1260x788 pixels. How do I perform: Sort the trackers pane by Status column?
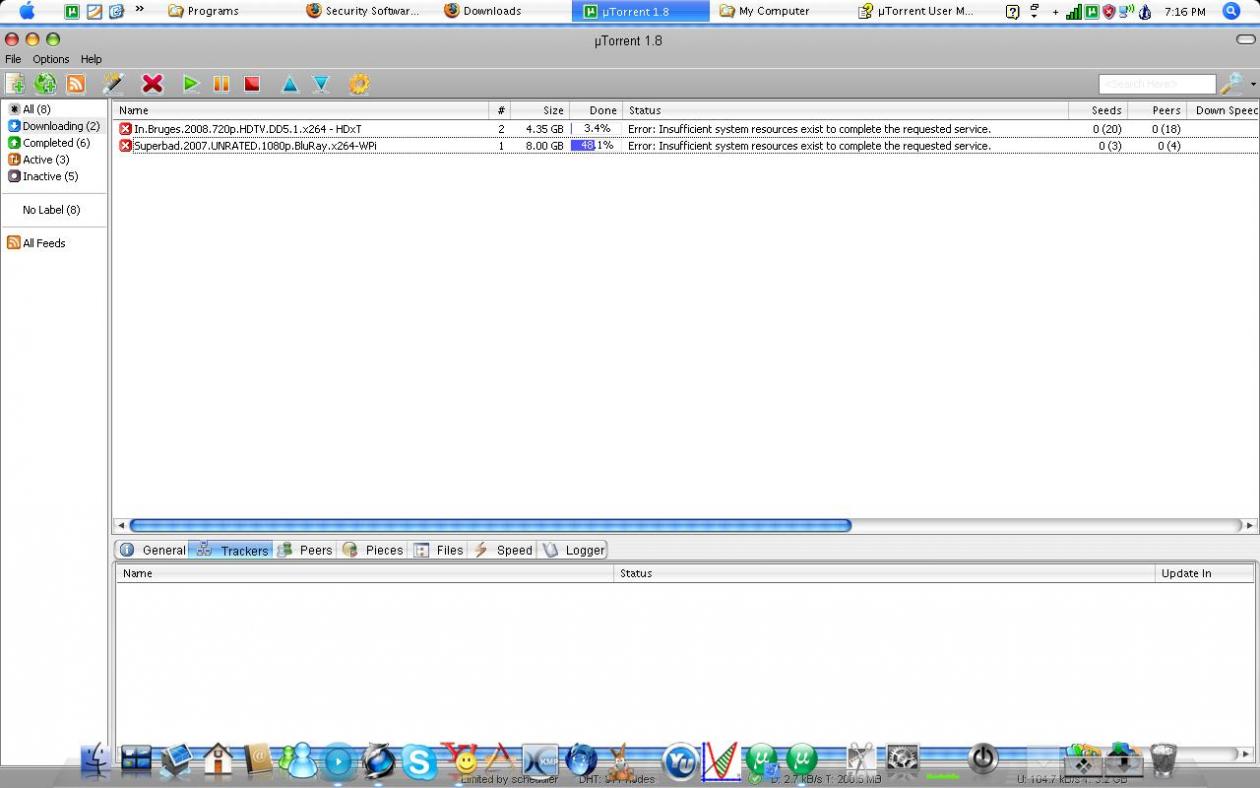click(883, 574)
